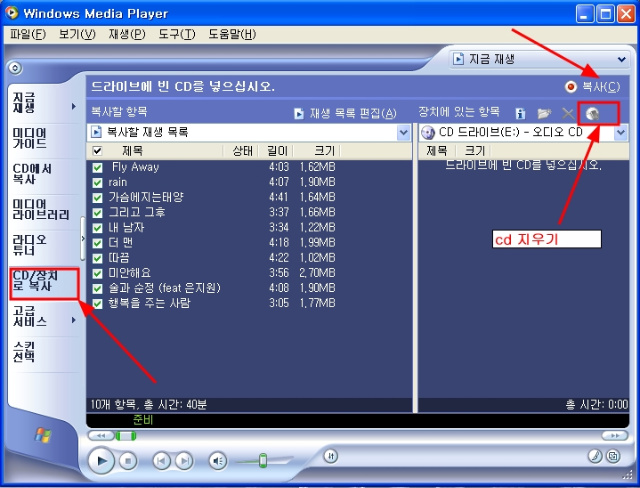Click the record dot icon beside 복사(C)
This screenshot has width=640, height=488.
(x=571, y=87)
